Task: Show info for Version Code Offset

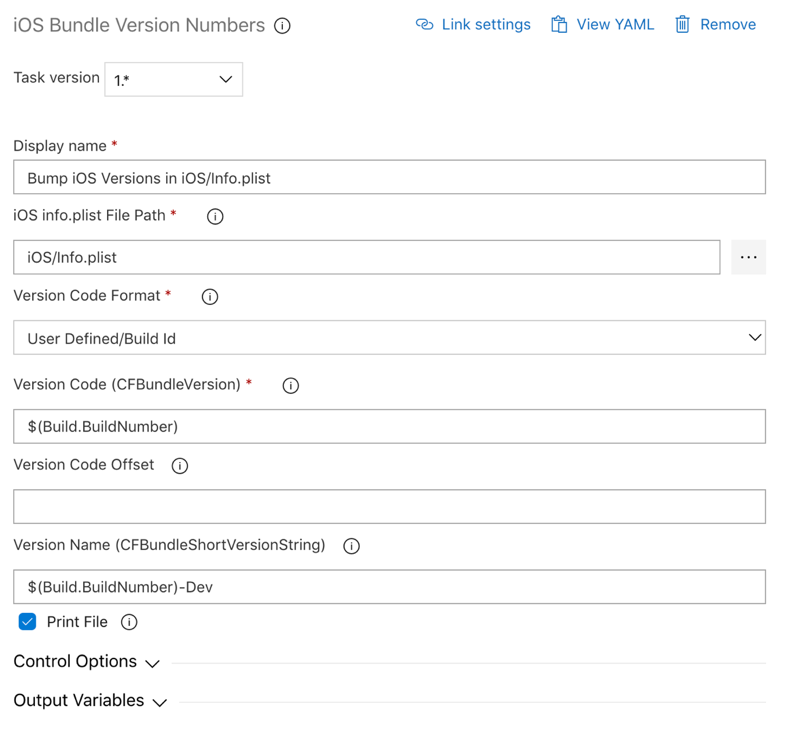Action: (180, 466)
